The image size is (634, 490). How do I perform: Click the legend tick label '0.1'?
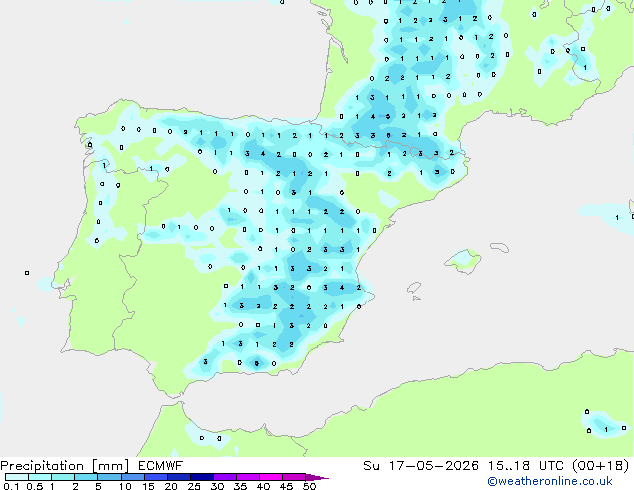pos(11,486)
